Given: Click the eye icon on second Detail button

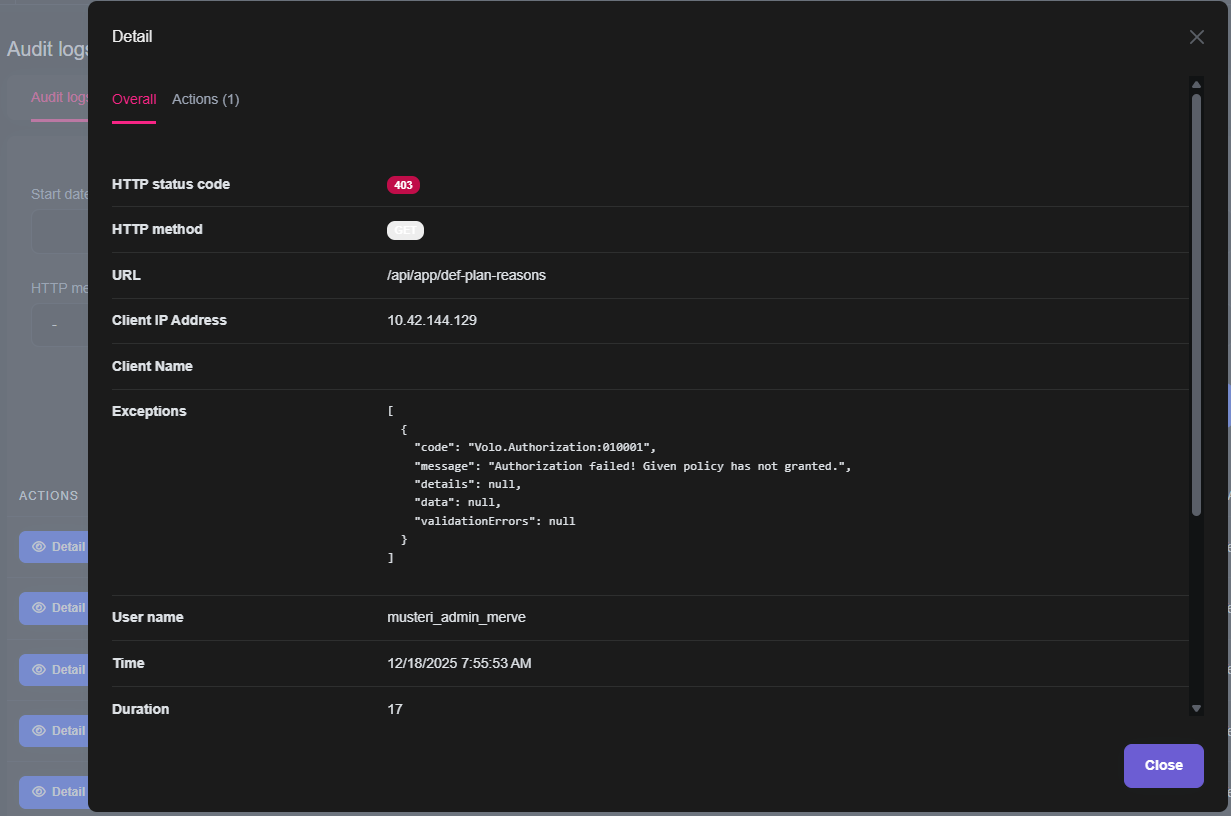Looking at the screenshot, I should point(39,608).
